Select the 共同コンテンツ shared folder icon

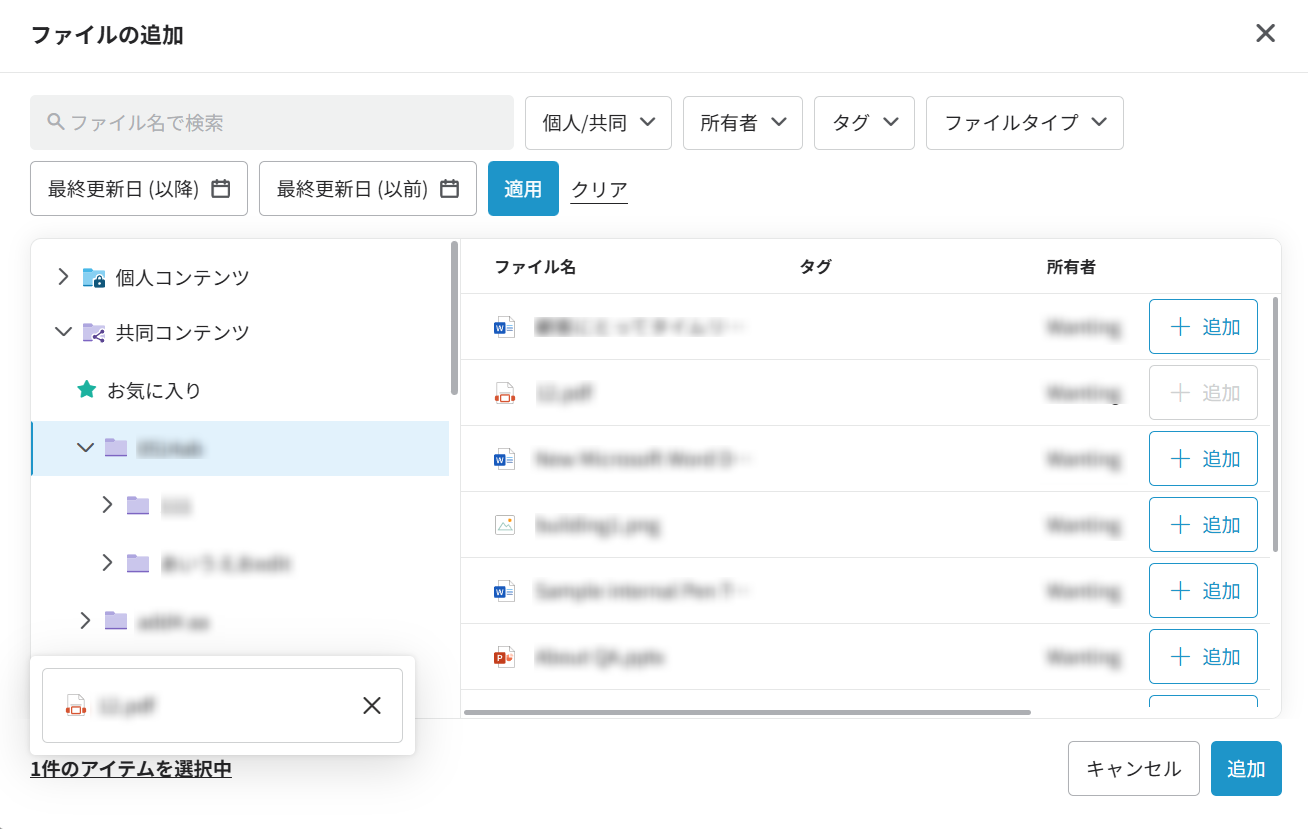point(94,333)
